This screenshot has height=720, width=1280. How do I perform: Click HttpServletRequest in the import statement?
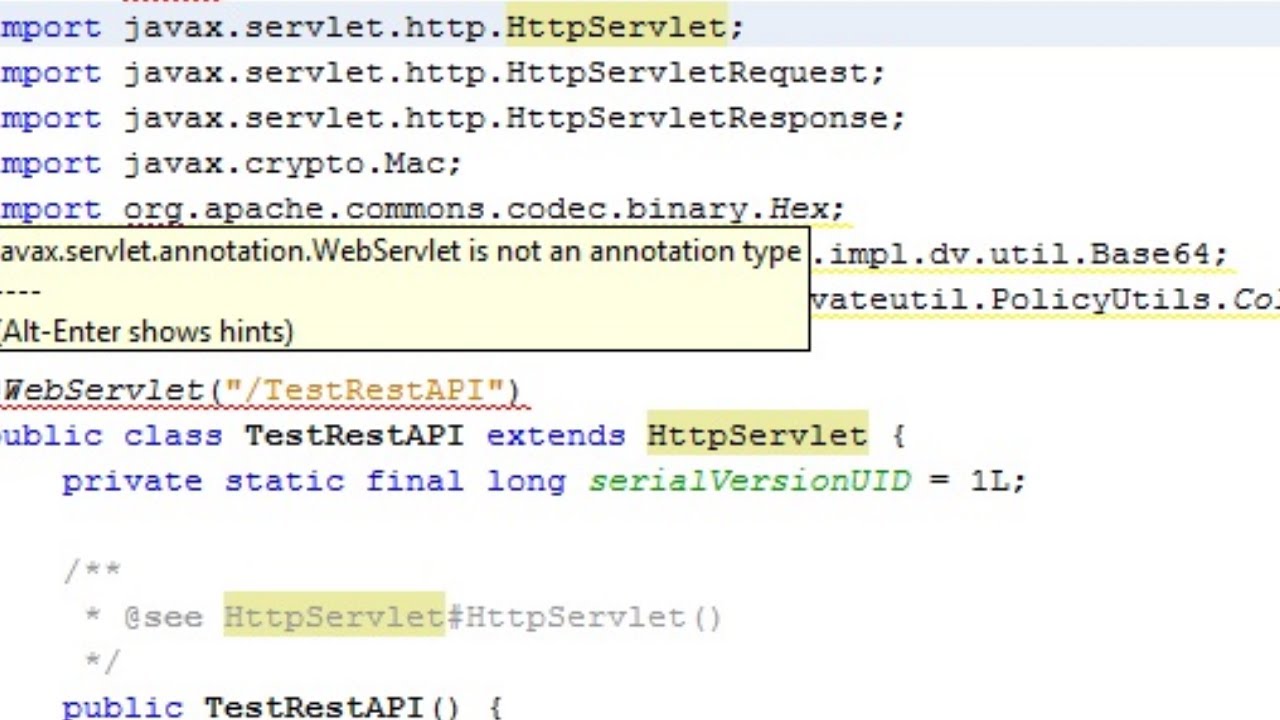pyautogui.click(x=686, y=73)
